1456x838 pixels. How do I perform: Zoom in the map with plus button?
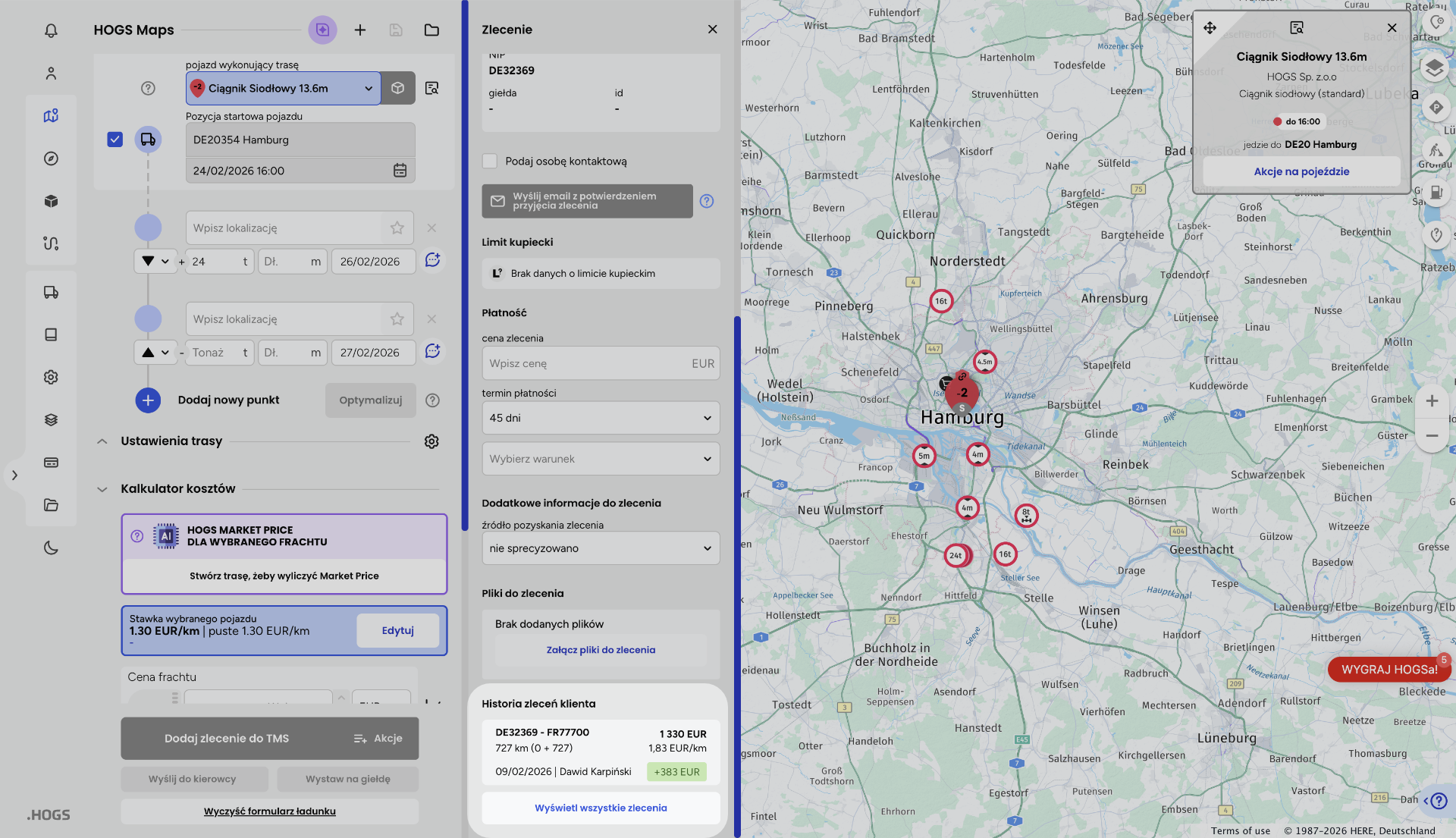coord(1432,400)
